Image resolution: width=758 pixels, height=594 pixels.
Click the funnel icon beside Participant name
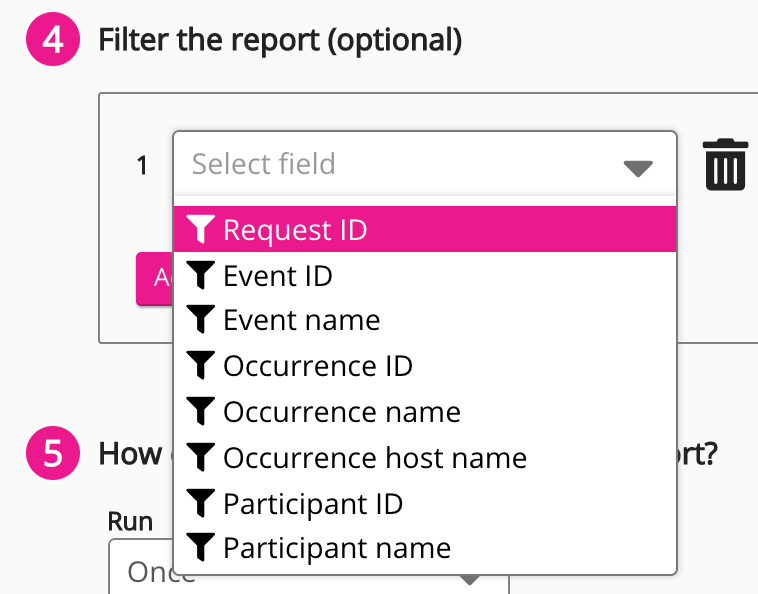202,548
